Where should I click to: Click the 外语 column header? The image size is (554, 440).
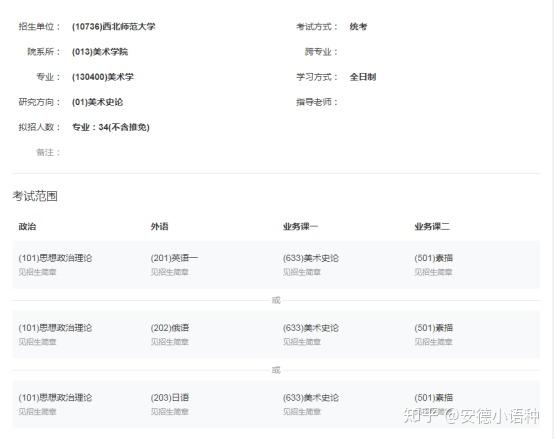[x=159, y=227]
